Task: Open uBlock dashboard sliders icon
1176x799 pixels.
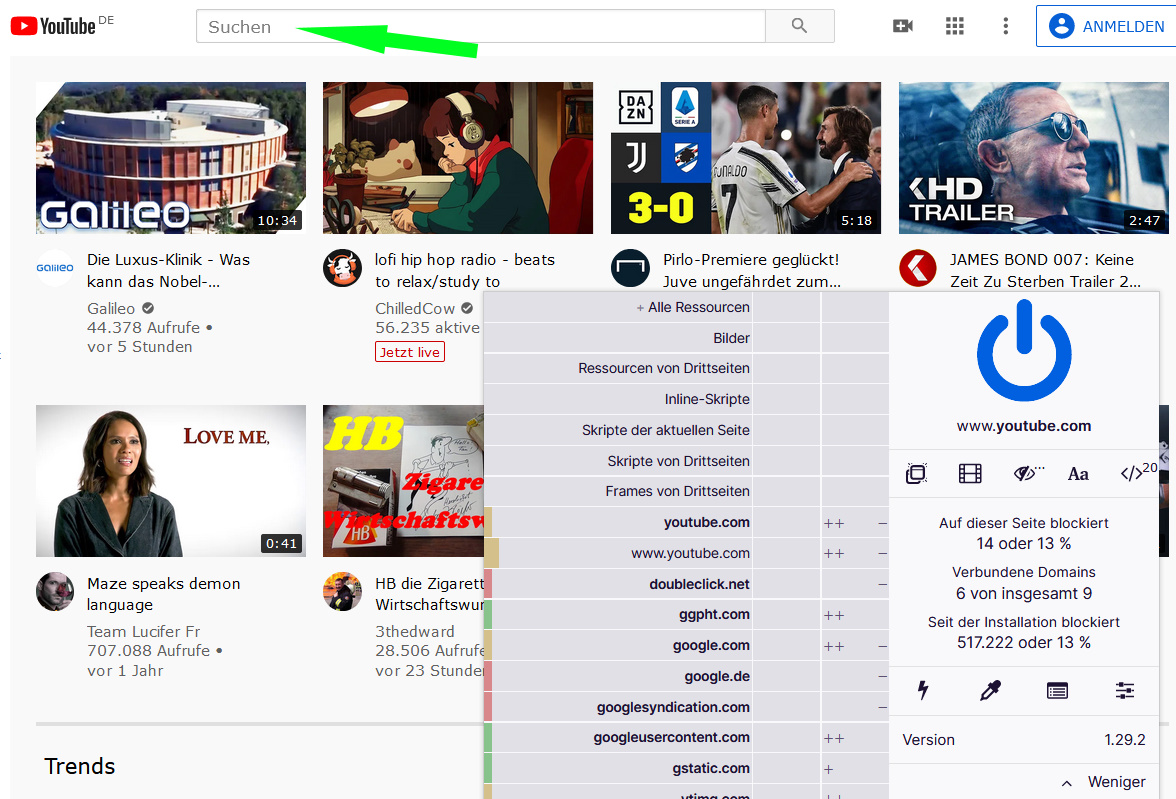Action: (1124, 690)
